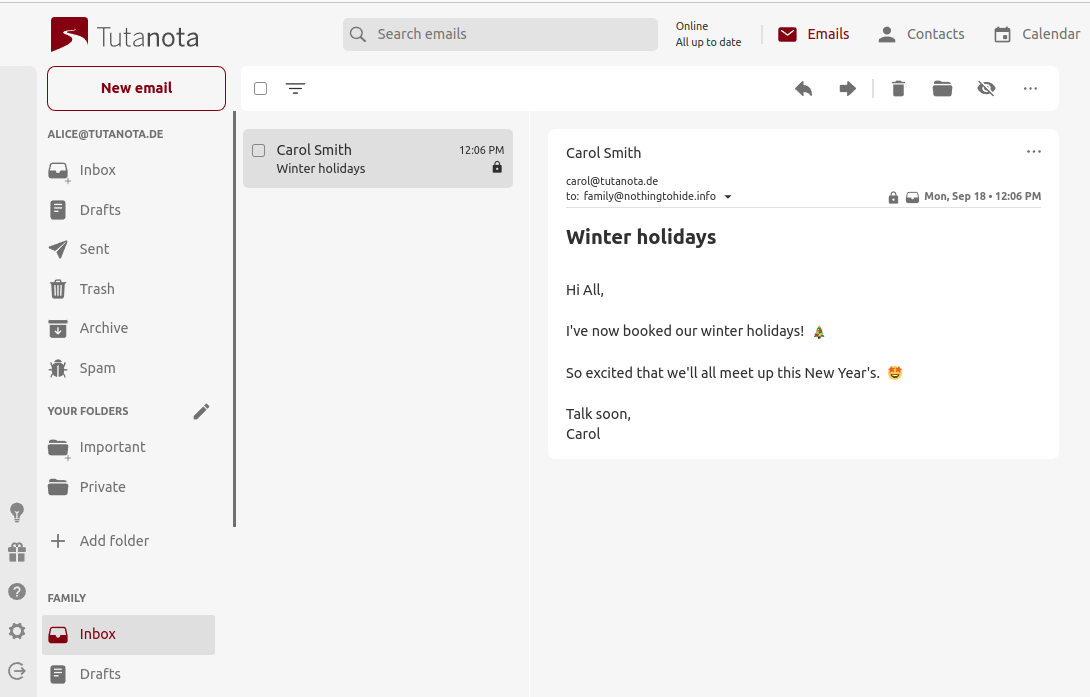Open three-dot menu in email header
This screenshot has width=1090, height=697.
click(x=1034, y=152)
